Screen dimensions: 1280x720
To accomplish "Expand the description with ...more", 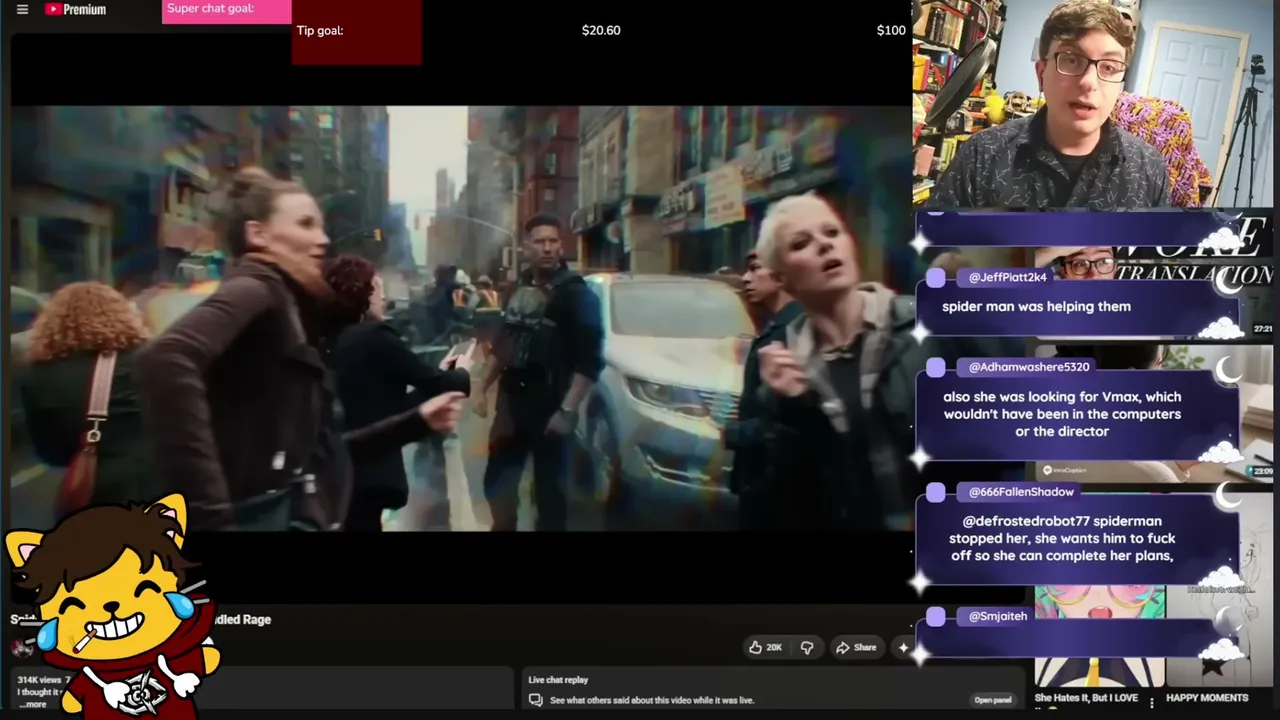I will pos(34,704).
